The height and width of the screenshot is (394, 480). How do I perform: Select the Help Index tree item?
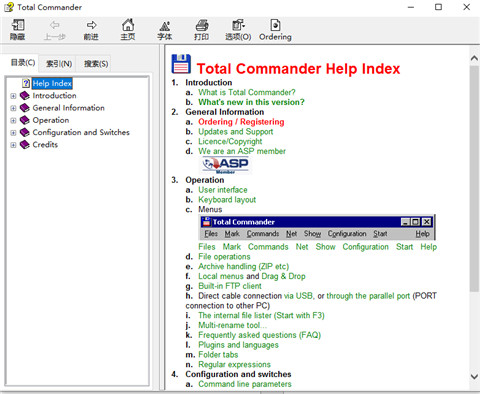click(52, 83)
